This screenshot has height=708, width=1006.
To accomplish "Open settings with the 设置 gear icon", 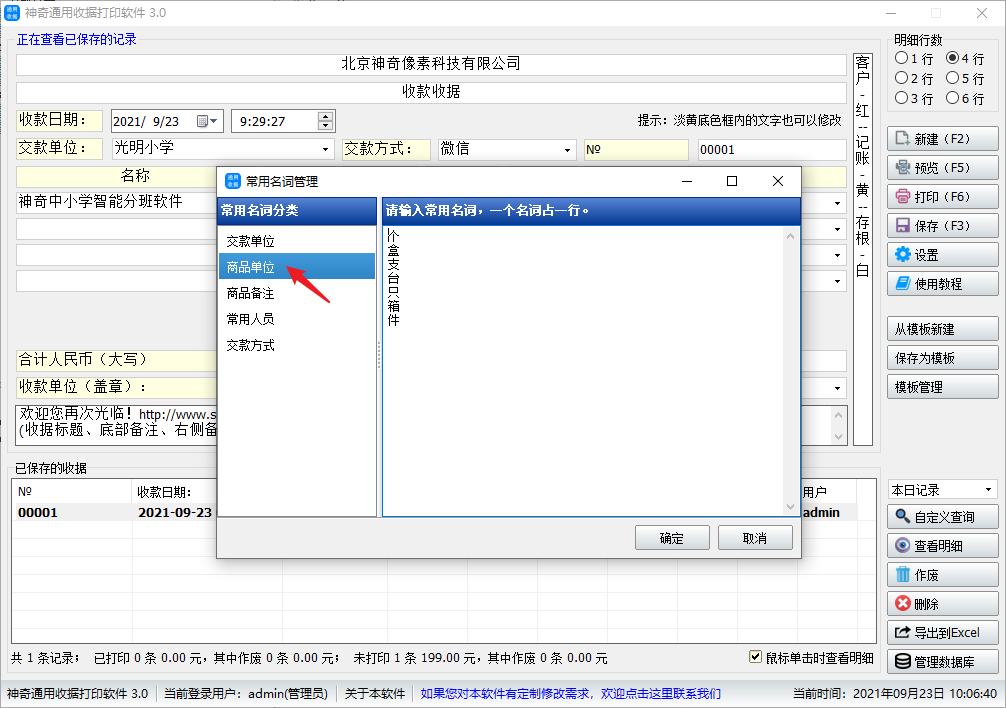I will coord(903,255).
